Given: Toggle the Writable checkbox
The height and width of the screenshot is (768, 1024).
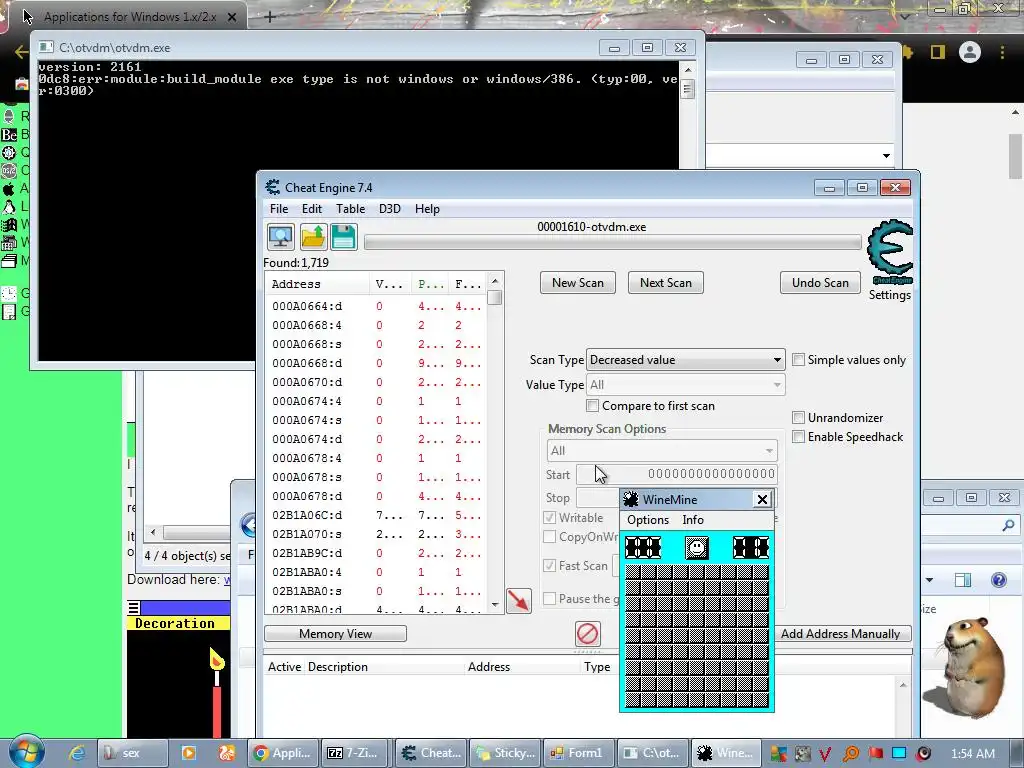Looking at the screenshot, I should pyautogui.click(x=549, y=518).
